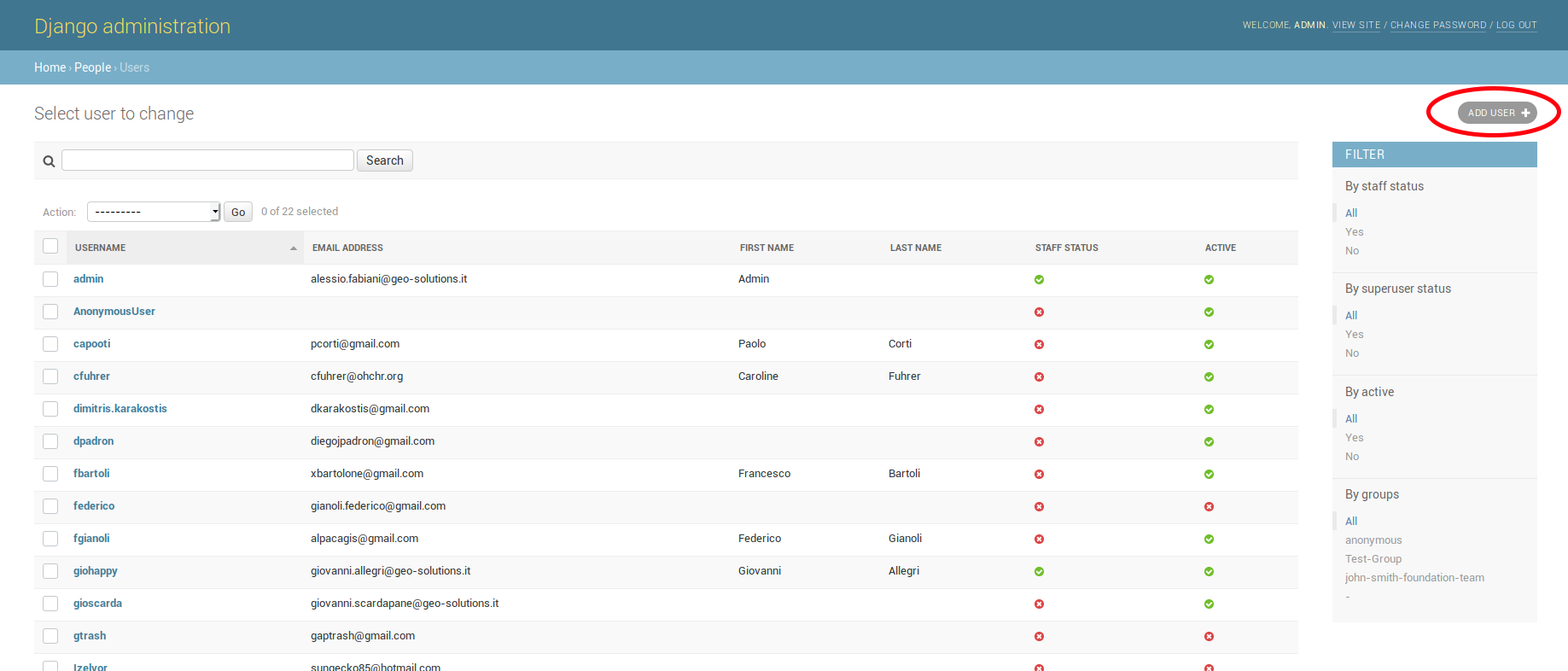Click fbartoli's red staff status icon
The width and height of the screenshot is (1568, 671).
1039,475
